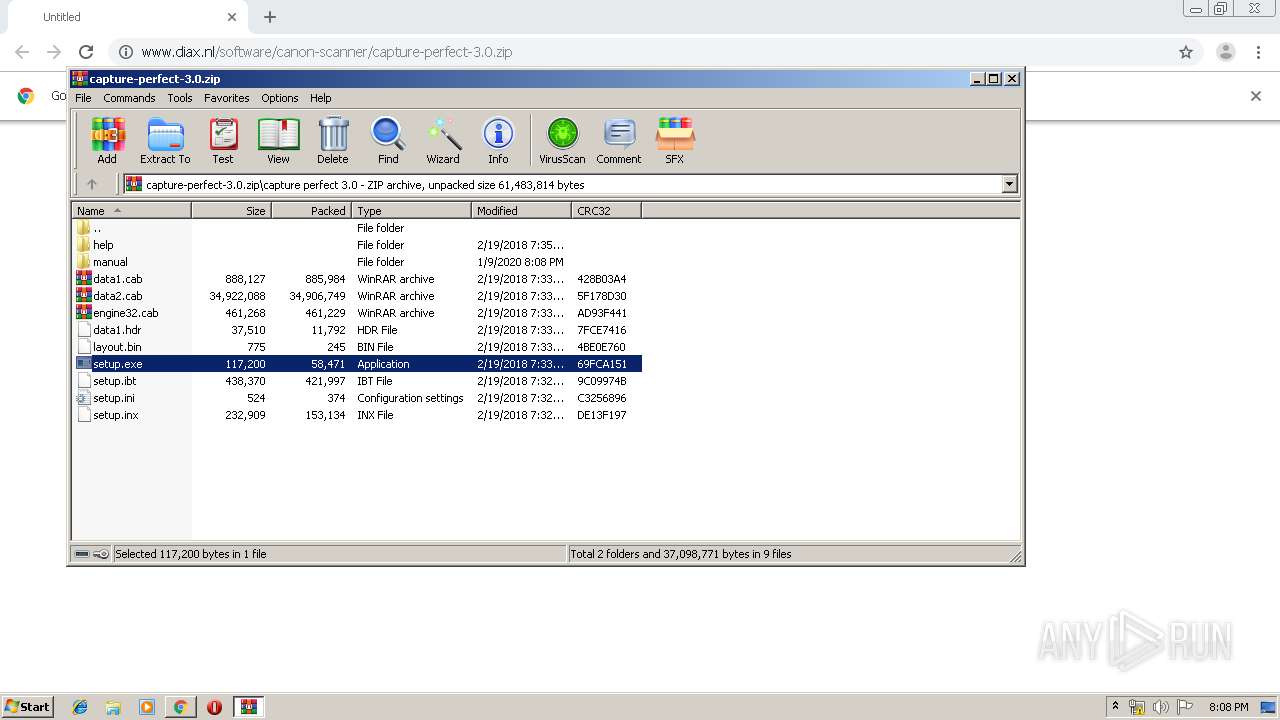Sort by the CRC32 column header
This screenshot has height=720, width=1280.
coord(606,211)
